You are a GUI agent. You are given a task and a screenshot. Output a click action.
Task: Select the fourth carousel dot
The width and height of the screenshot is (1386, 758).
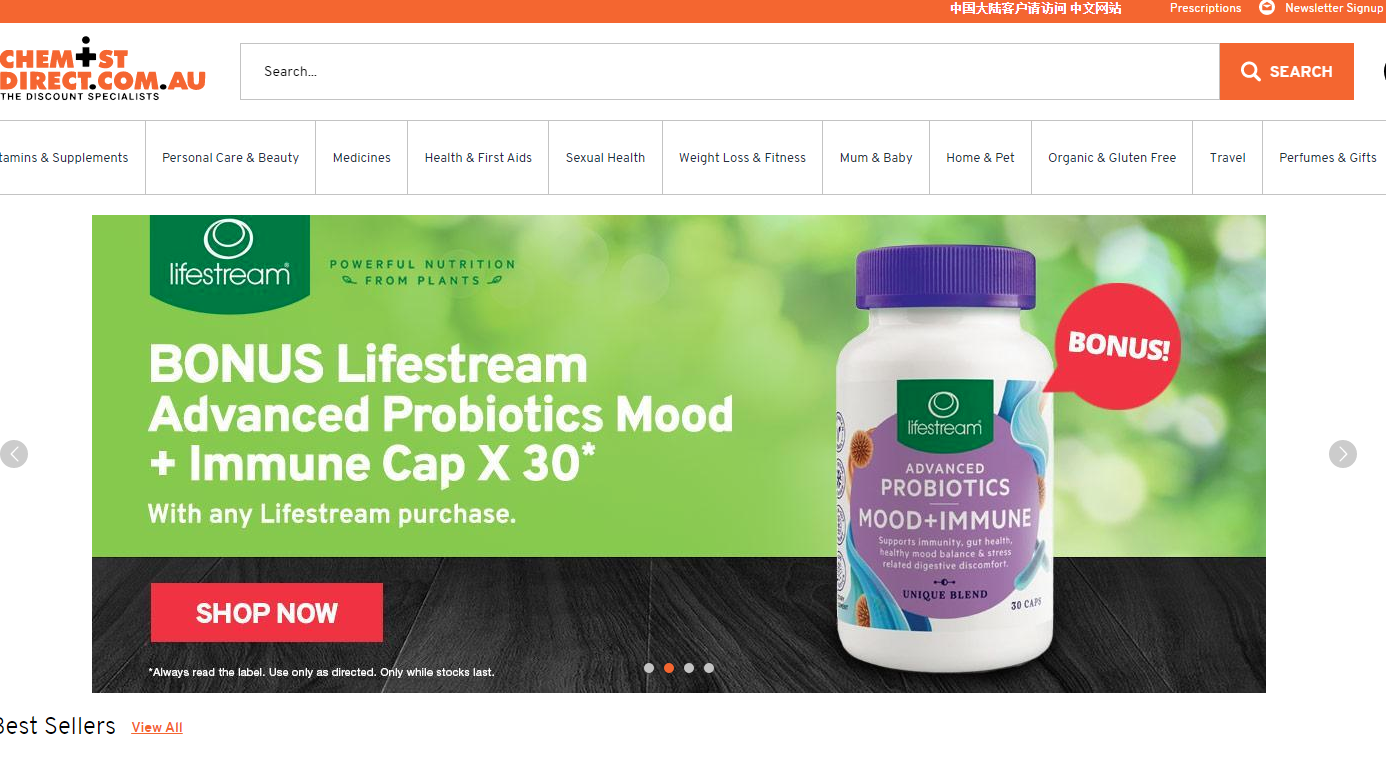pos(709,668)
